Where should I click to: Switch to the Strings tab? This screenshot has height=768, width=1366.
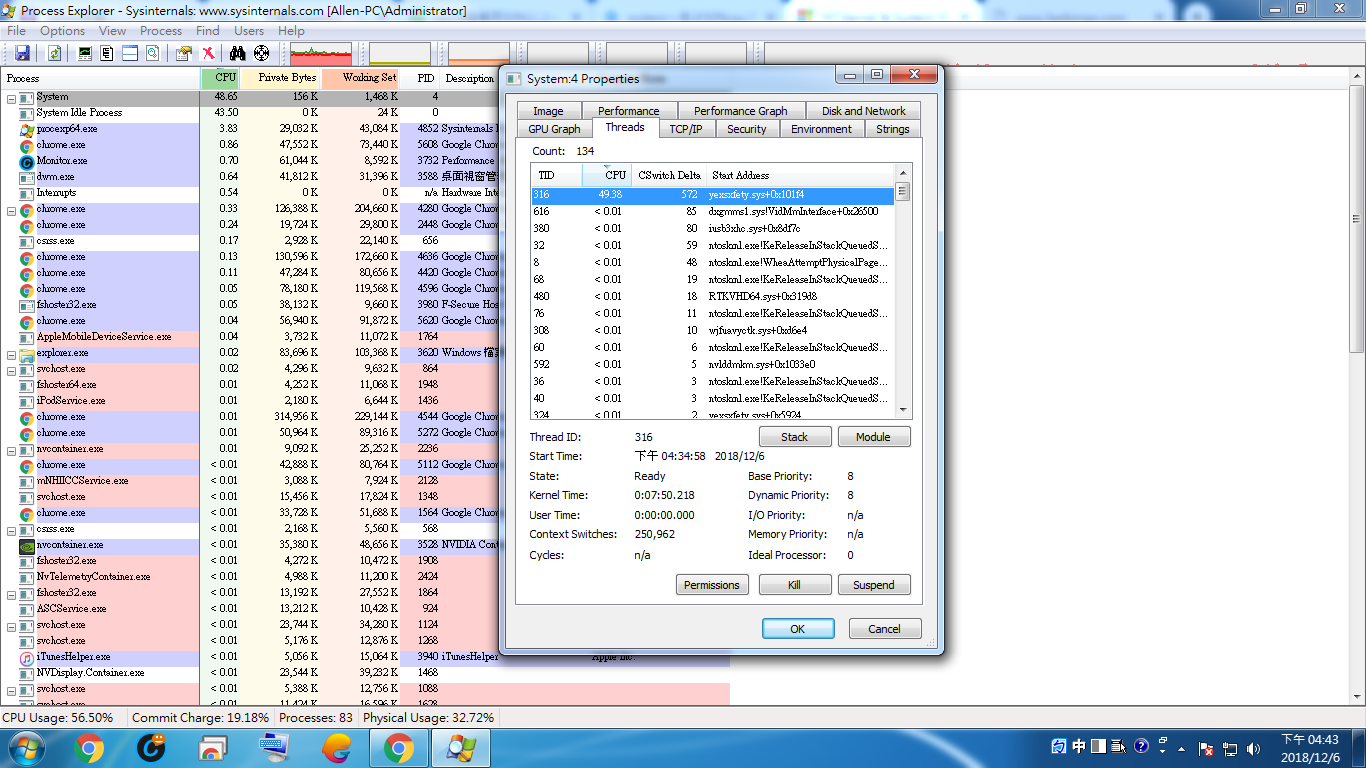tap(892, 129)
